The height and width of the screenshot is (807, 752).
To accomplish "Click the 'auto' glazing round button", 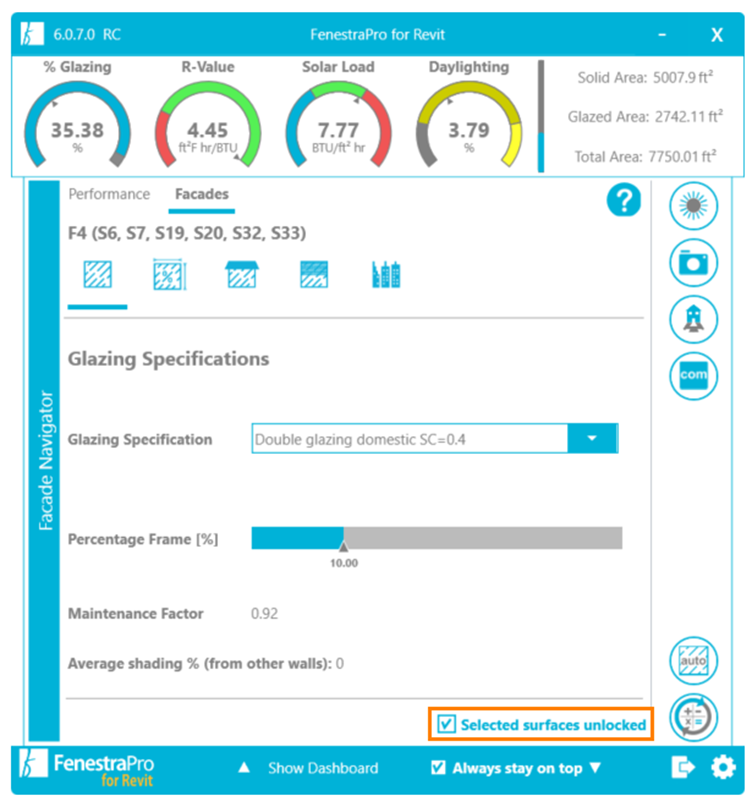I will pyautogui.click(x=693, y=660).
